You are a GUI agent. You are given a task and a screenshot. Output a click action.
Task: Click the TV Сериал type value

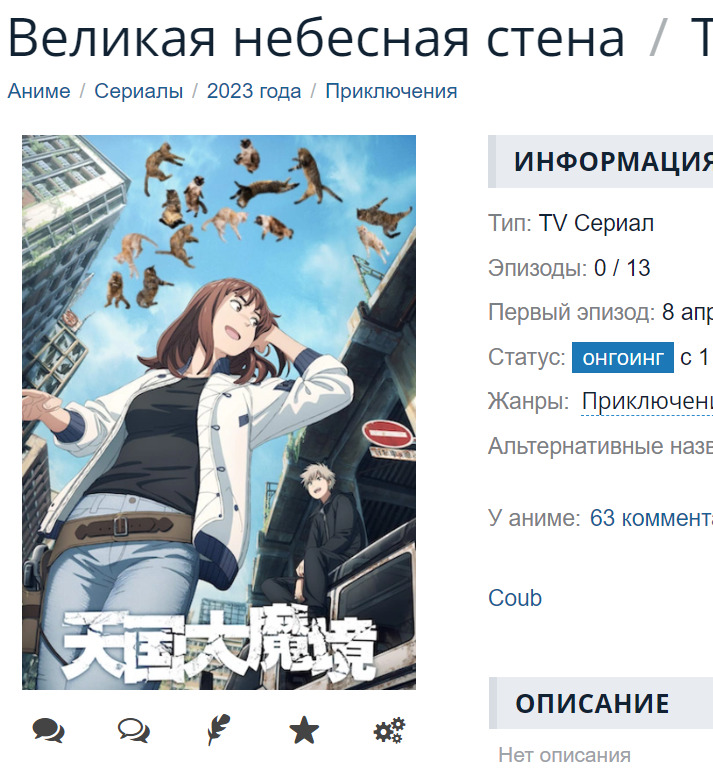pyautogui.click(x=596, y=223)
